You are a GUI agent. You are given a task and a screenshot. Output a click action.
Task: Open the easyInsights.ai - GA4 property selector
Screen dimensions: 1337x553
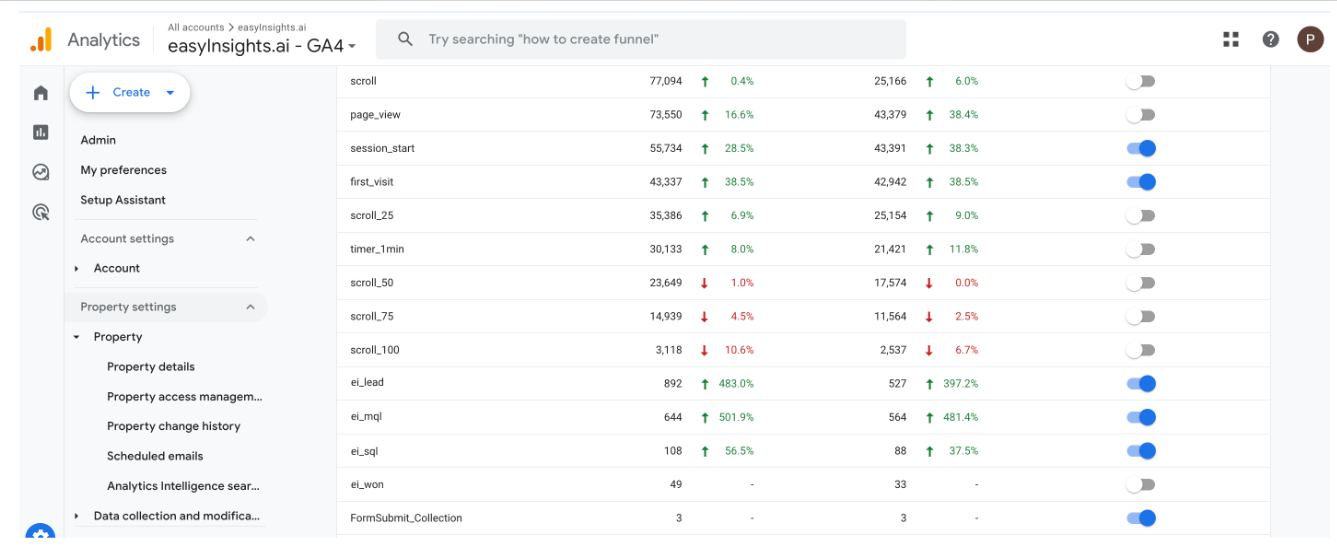[x=261, y=46]
